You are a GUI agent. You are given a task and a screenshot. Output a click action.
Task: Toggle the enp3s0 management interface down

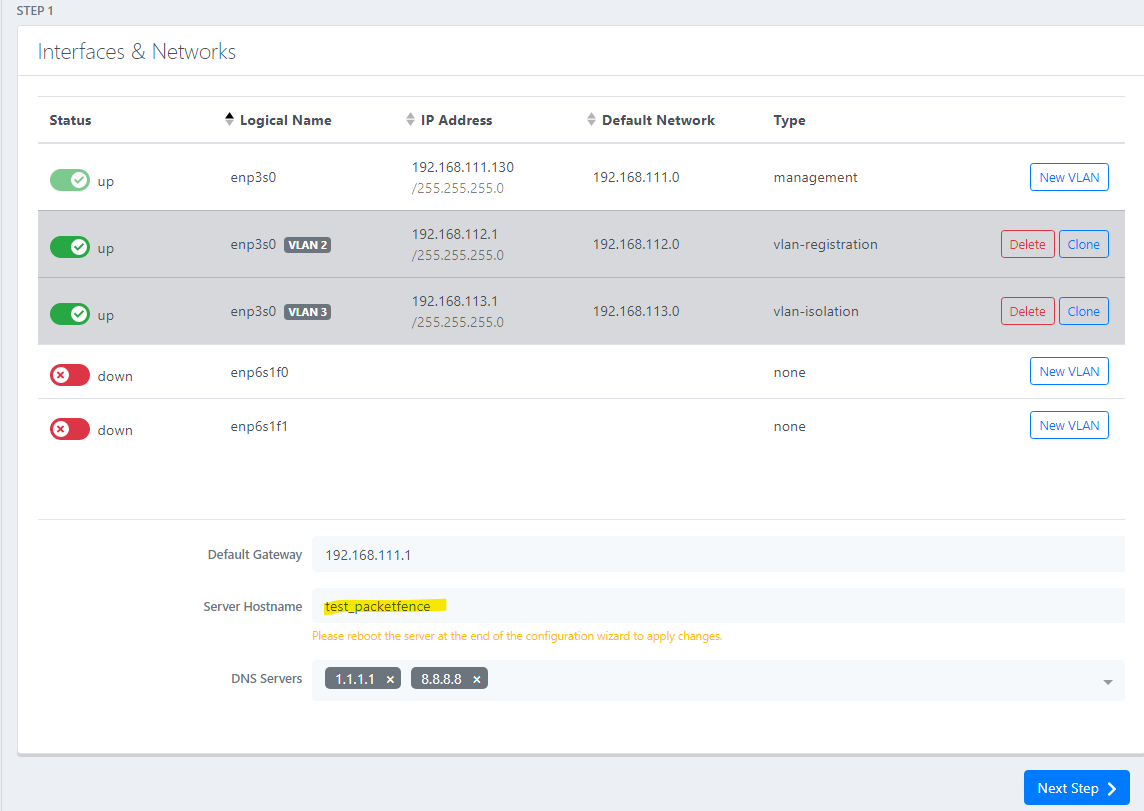point(70,179)
